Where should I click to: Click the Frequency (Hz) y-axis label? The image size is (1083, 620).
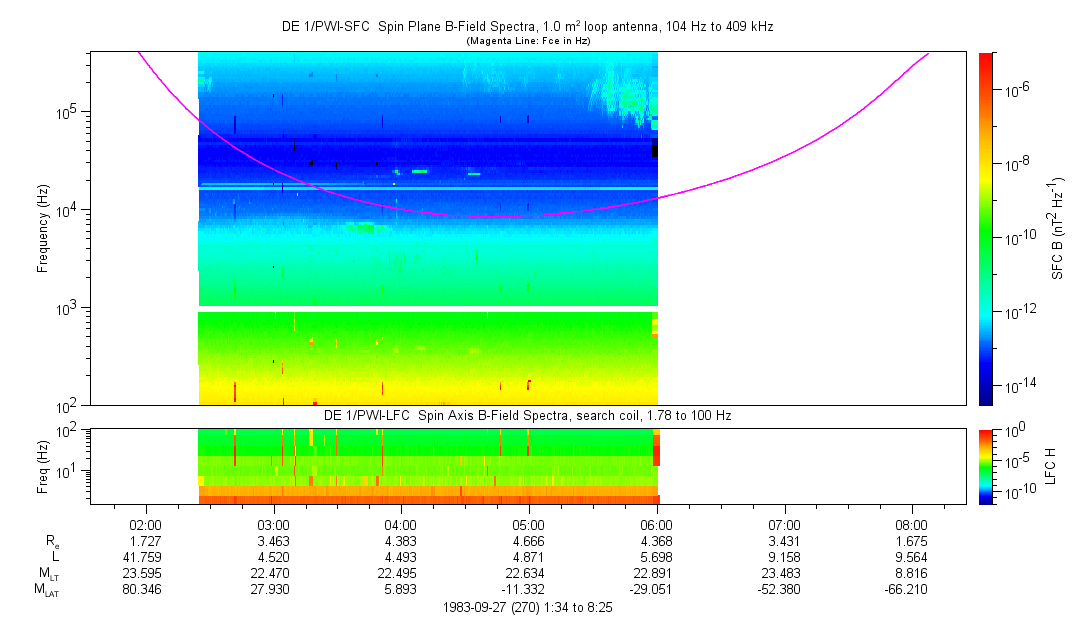tap(43, 229)
